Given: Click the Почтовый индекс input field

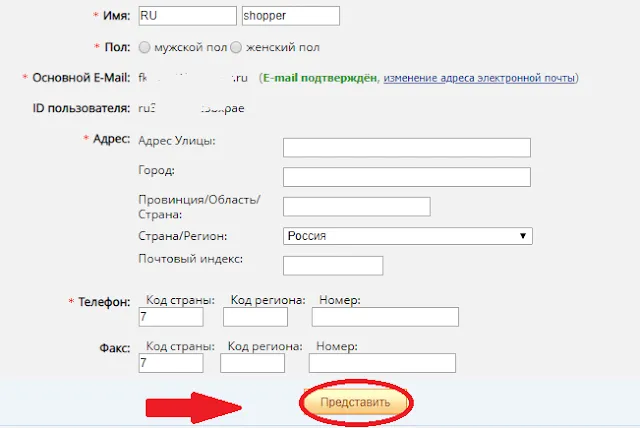Looking at the screenshot, I should click(x=333, y=266).
